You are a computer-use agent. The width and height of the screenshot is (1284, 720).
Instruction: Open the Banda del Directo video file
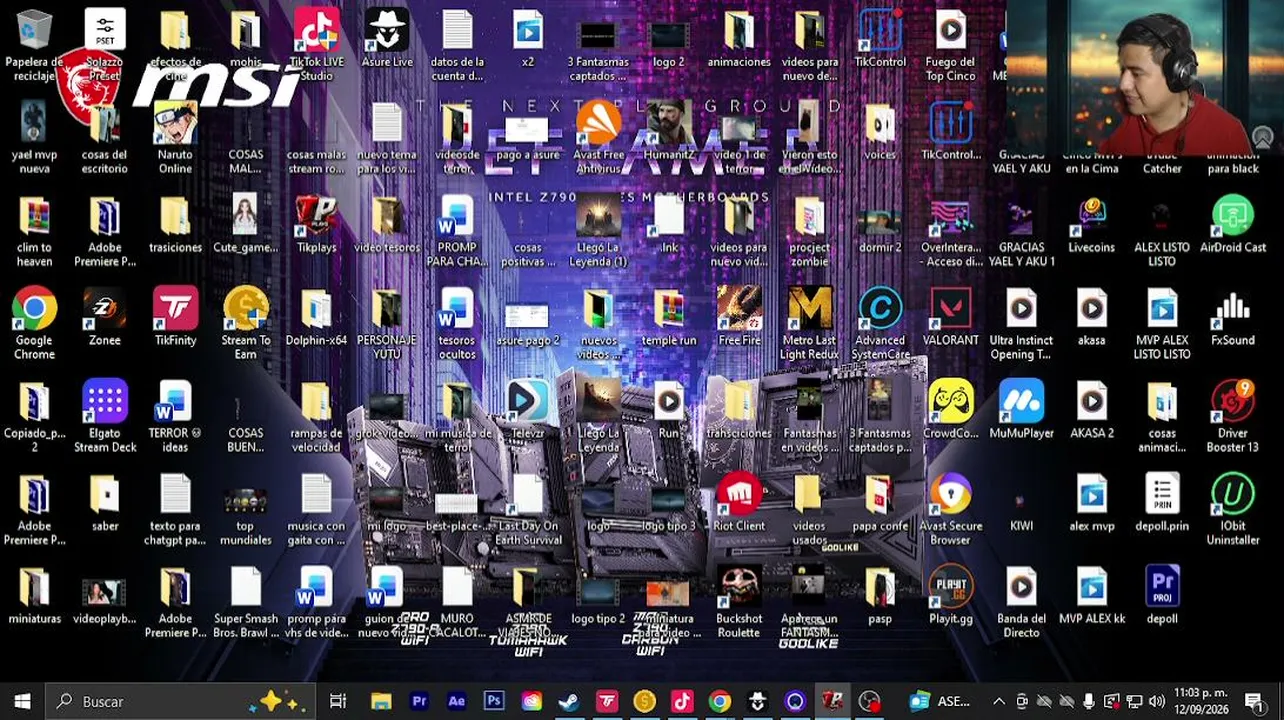click(x=1021, y=603)
